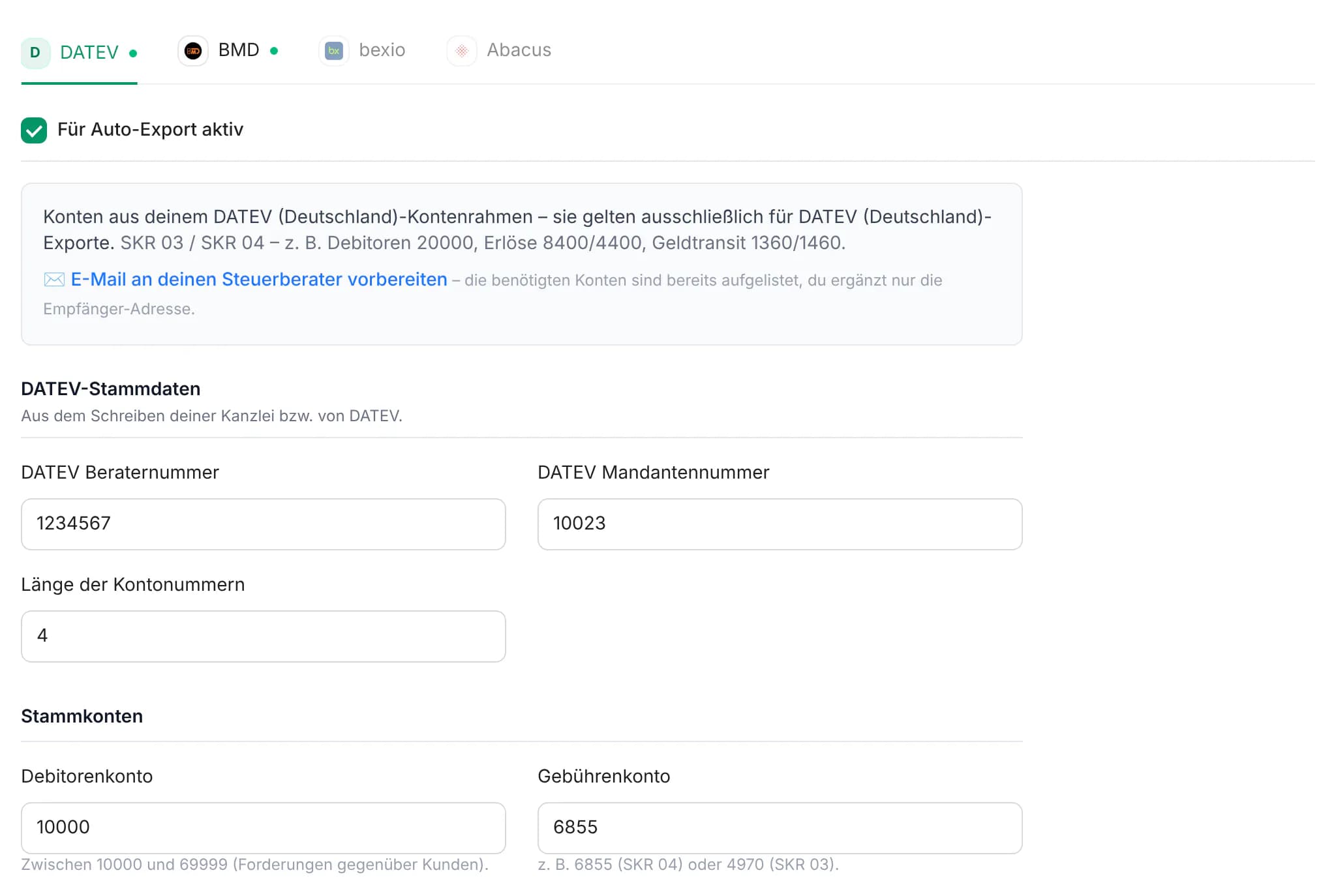Click the Stammkonten section heading

click(82, 716)
